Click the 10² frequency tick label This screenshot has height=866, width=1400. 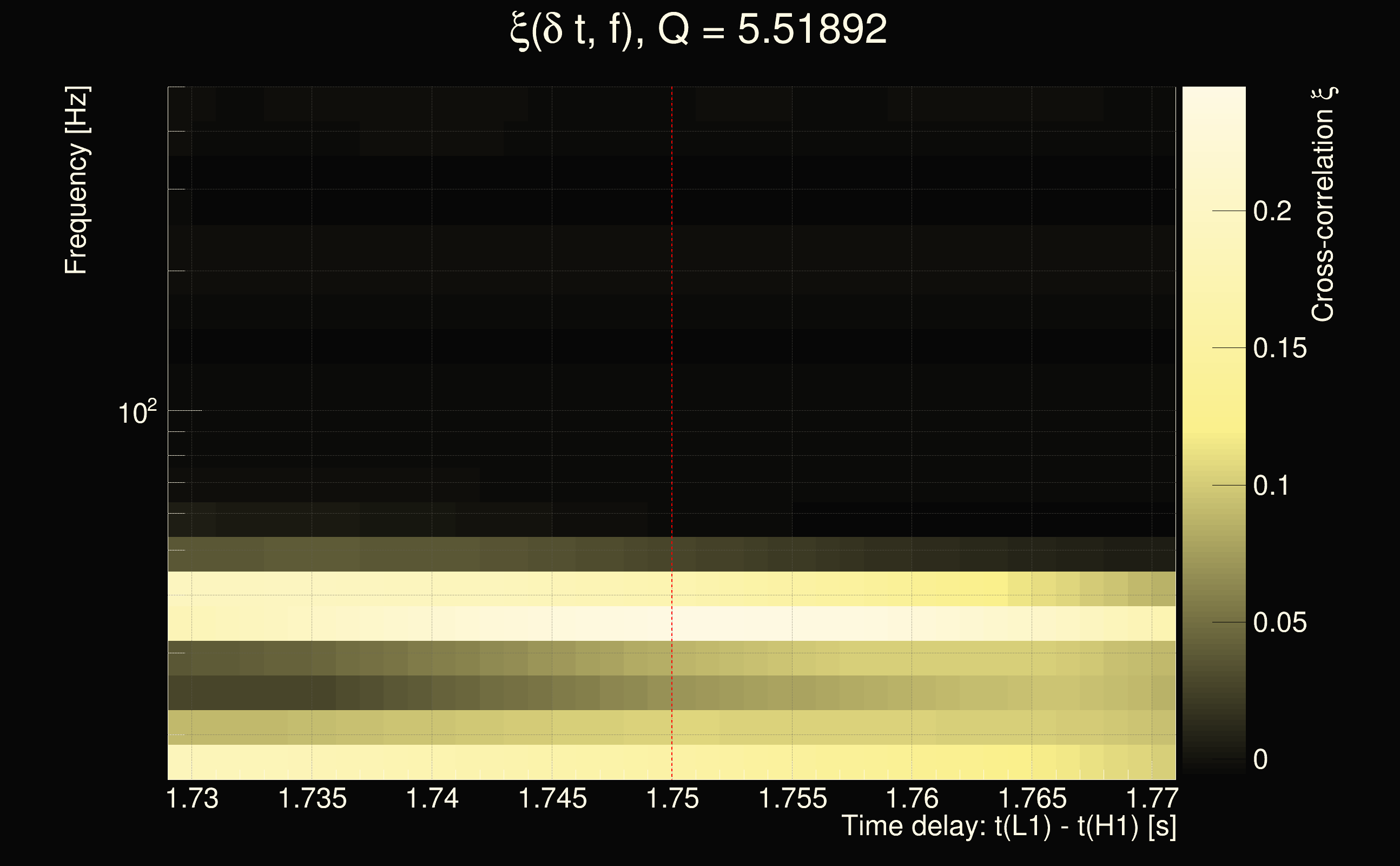pyautogui.click(x=137, y=412)
